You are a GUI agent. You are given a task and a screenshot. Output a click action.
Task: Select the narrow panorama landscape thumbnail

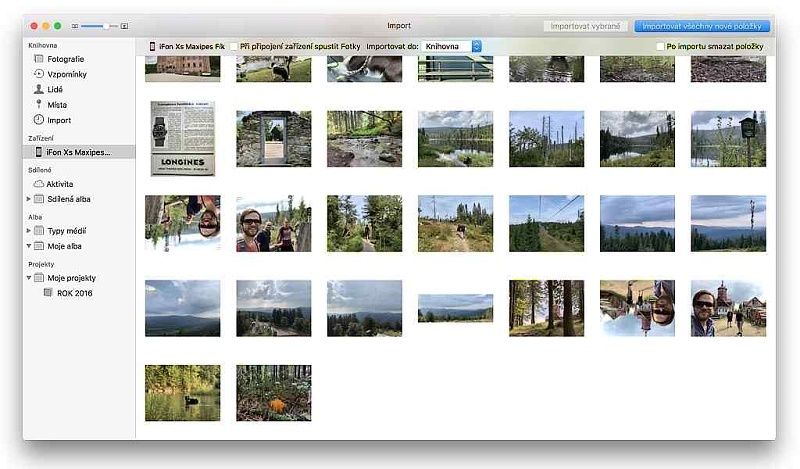[x=456, y=308]
